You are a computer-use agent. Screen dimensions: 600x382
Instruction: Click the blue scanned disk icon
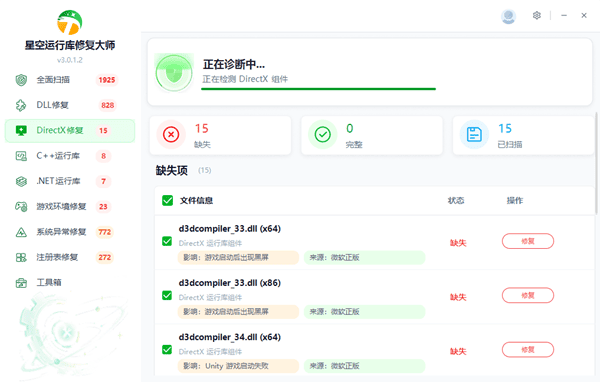pyautogui.click(x=474, y=134)
